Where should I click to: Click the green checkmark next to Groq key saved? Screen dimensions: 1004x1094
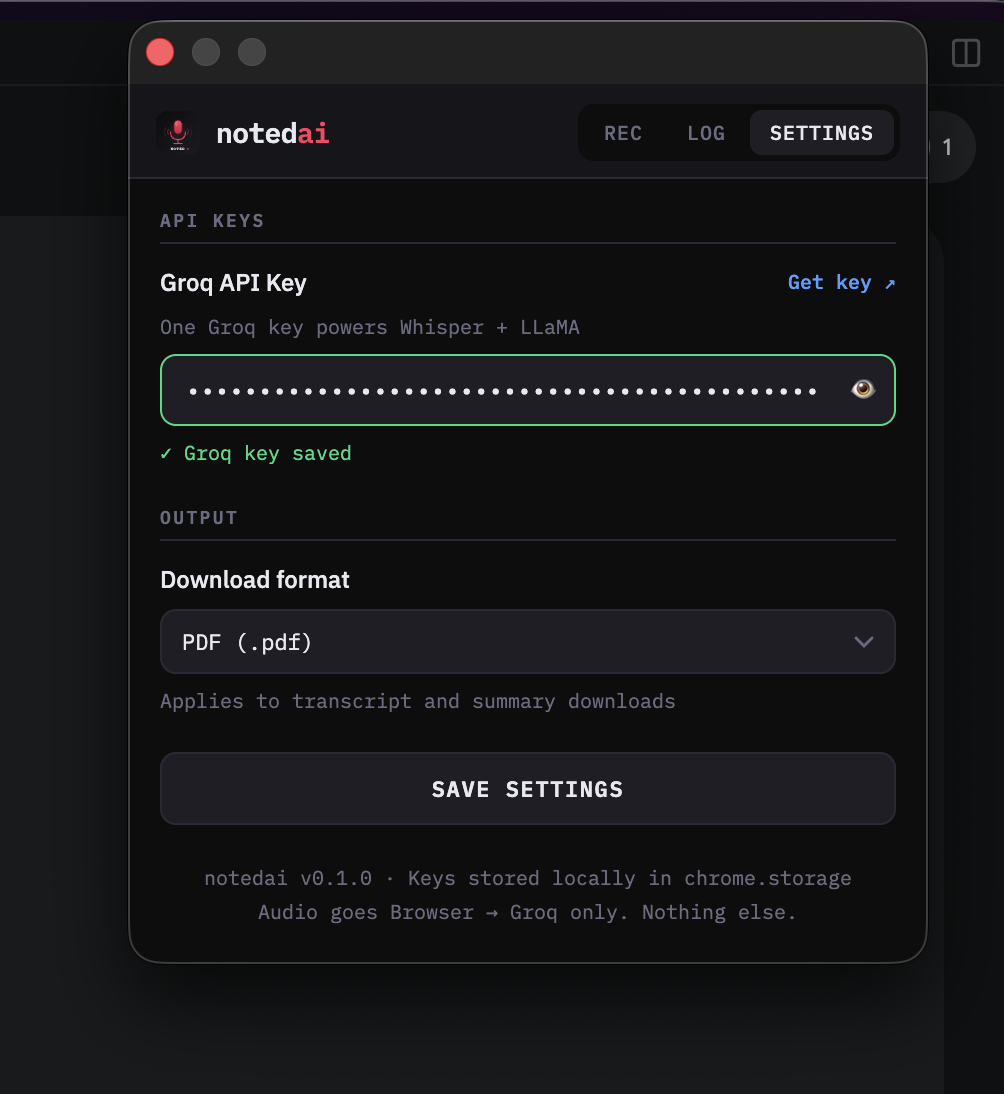point(166,454)
